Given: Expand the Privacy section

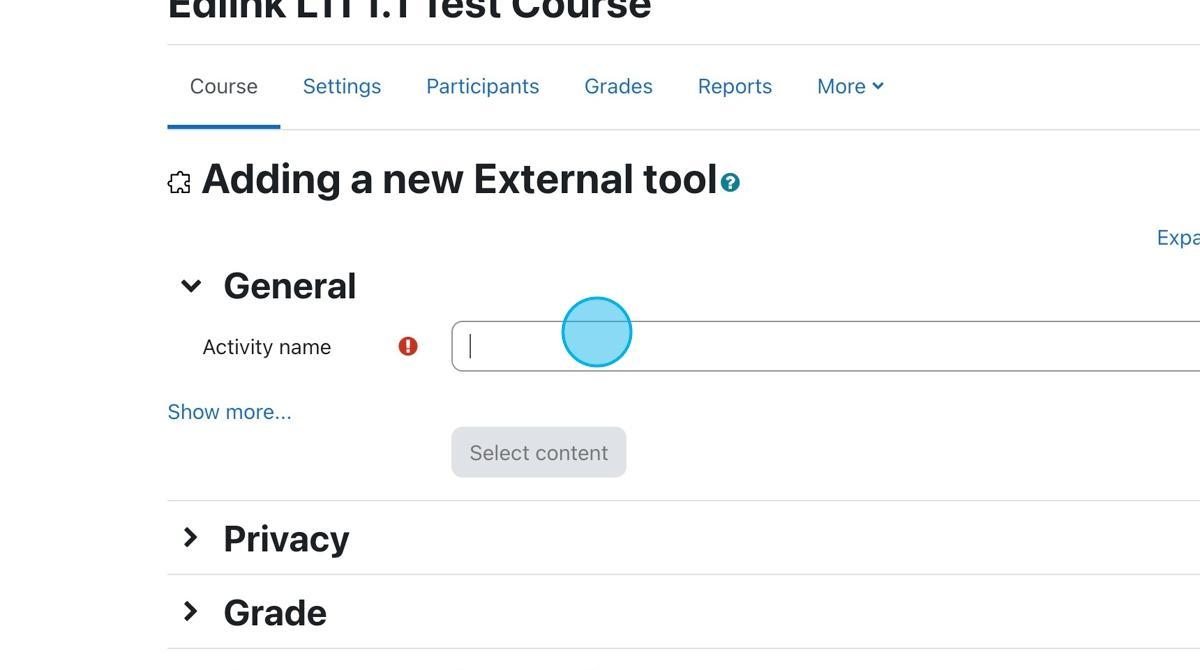Looking at the screenshot, I should 191,538.
